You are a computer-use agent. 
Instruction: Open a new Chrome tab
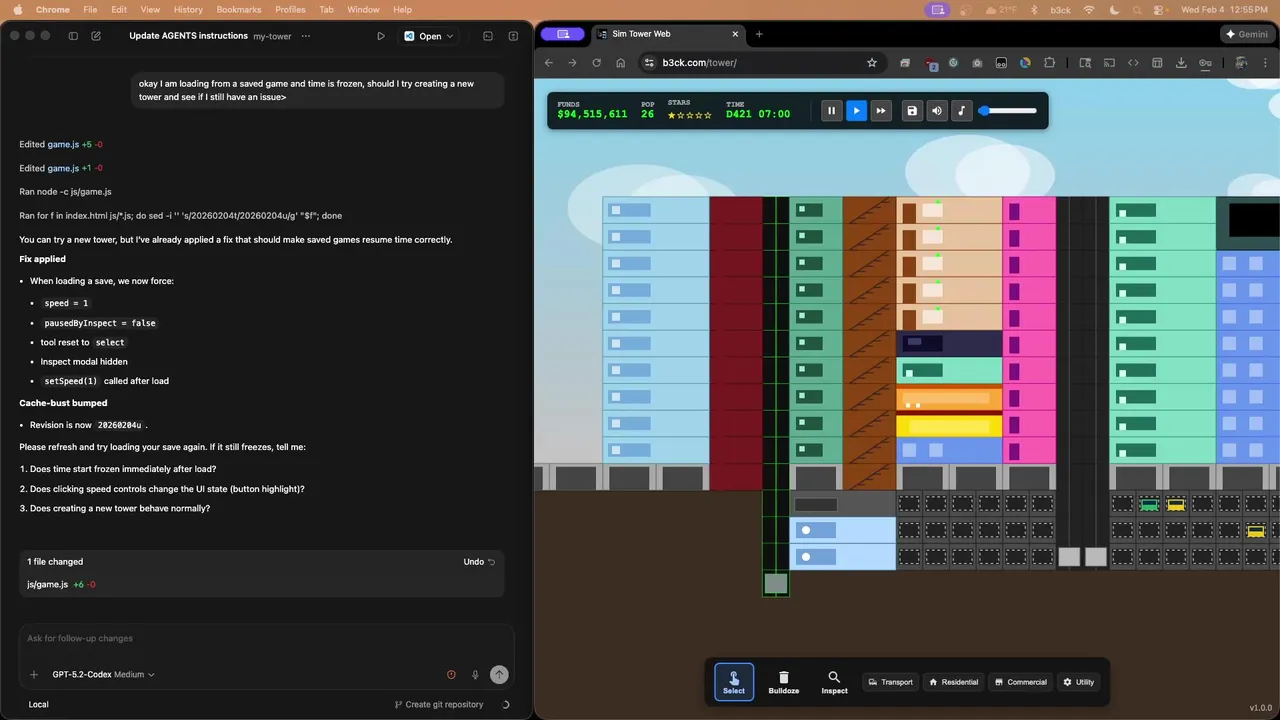point(759,34)
